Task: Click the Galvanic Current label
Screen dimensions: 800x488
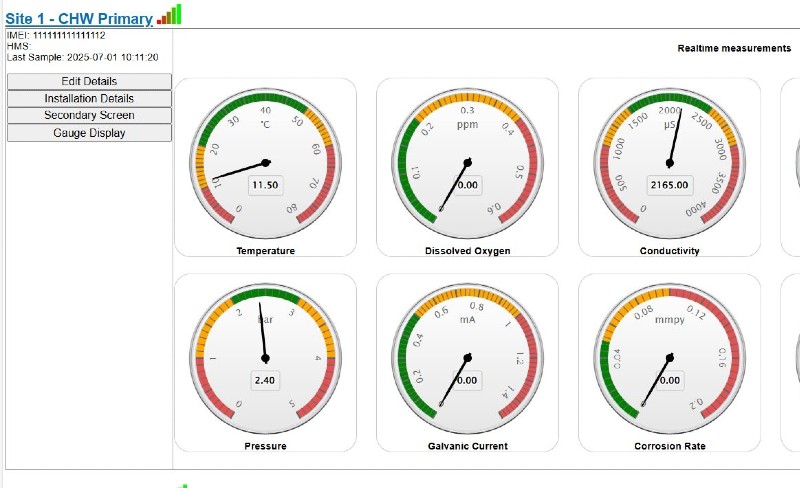Action: 467,446
